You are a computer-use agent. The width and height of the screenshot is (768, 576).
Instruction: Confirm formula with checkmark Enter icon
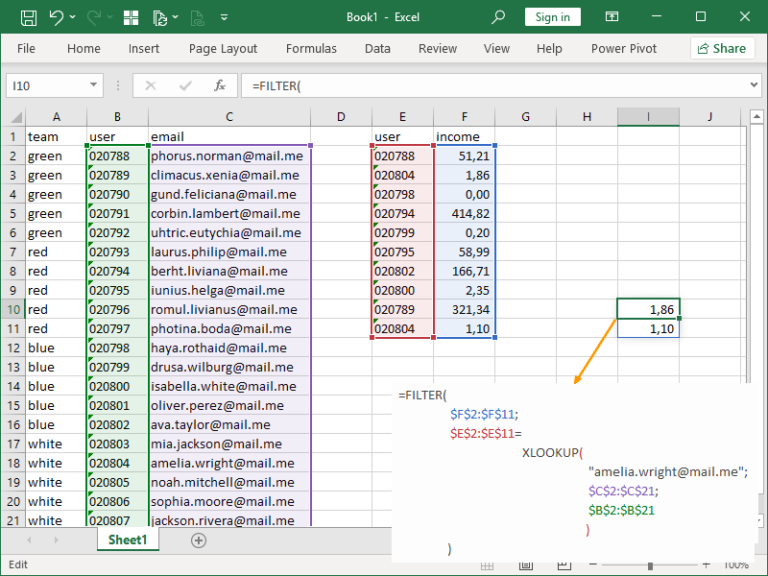[185, 86]
